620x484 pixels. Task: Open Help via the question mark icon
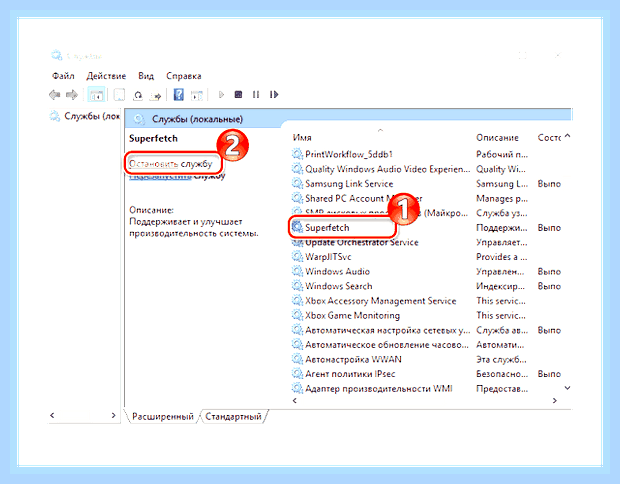179,95
